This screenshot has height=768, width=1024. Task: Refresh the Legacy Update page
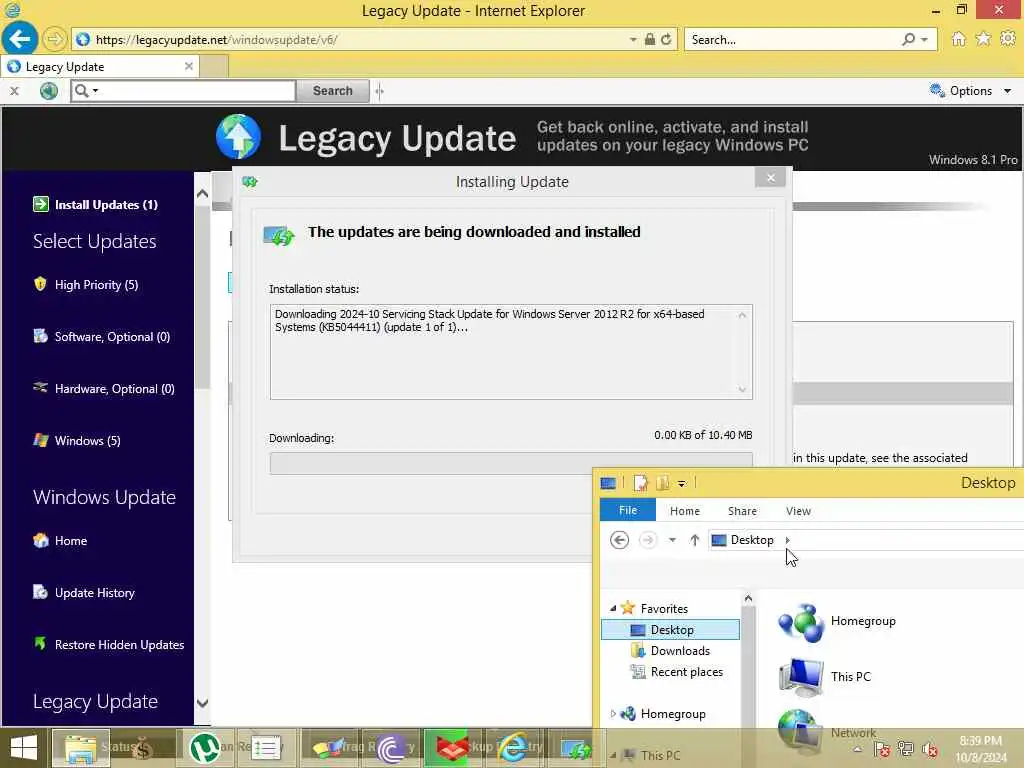coord(666,39)
